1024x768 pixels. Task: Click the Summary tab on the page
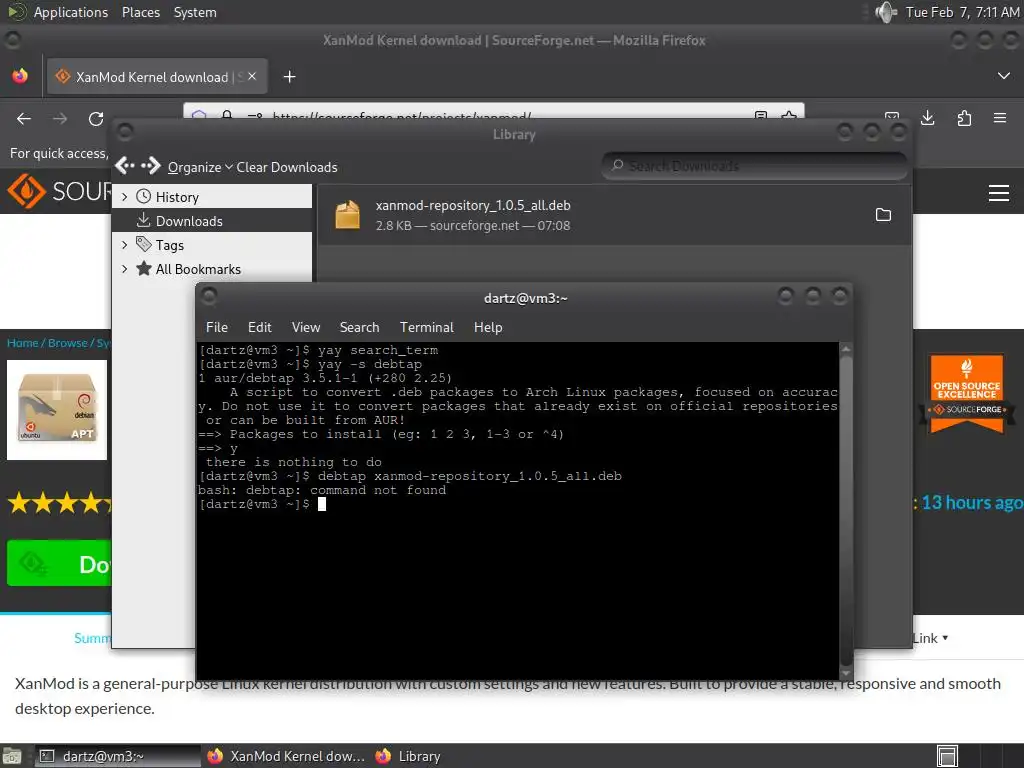(92, 638)
